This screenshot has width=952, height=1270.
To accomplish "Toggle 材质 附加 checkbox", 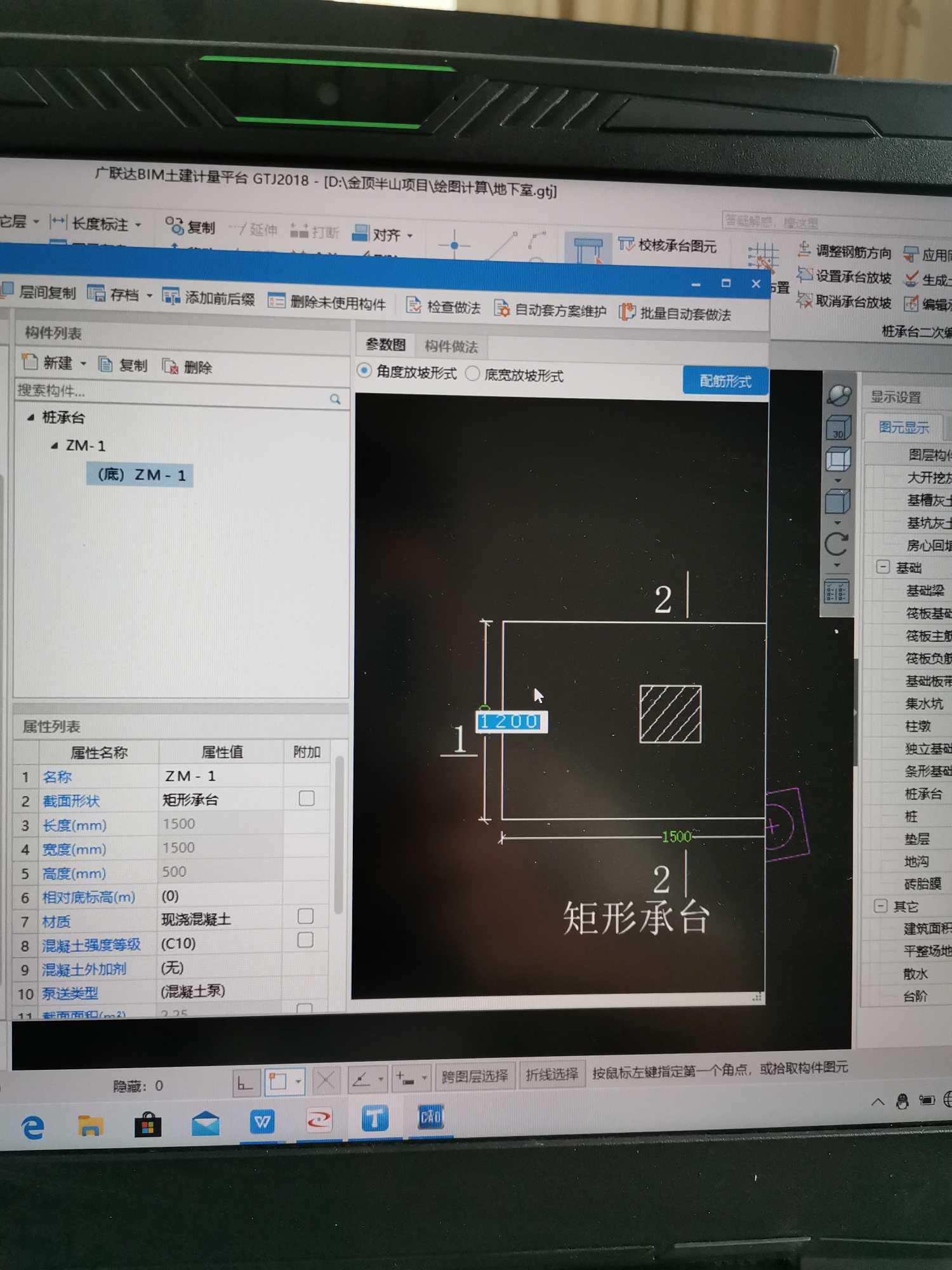I will pyautogui.click(x=305, y=916).
